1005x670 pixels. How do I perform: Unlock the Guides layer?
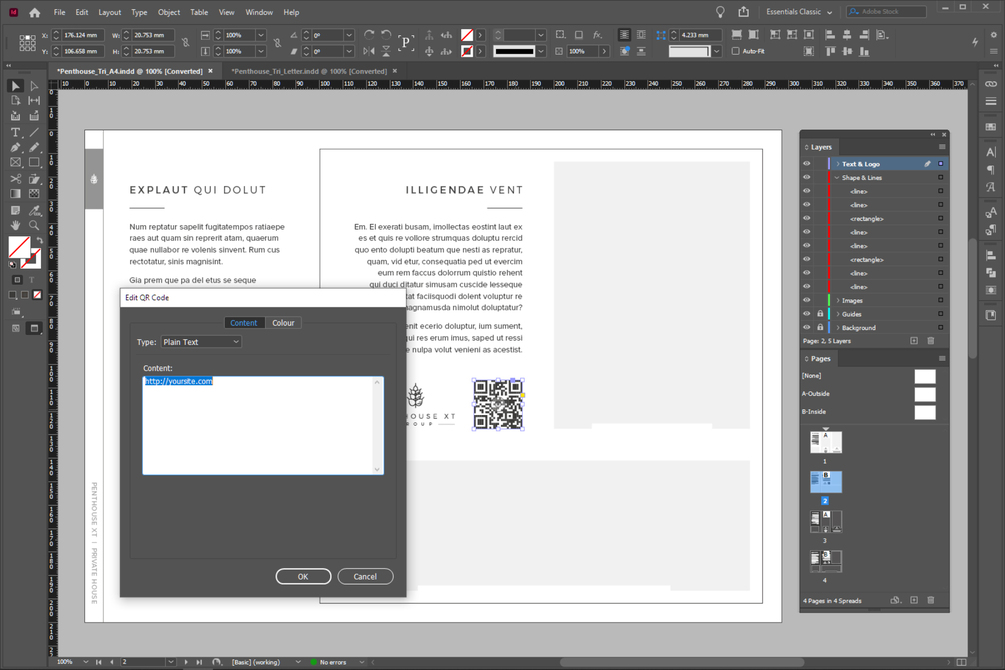[820, 314]
